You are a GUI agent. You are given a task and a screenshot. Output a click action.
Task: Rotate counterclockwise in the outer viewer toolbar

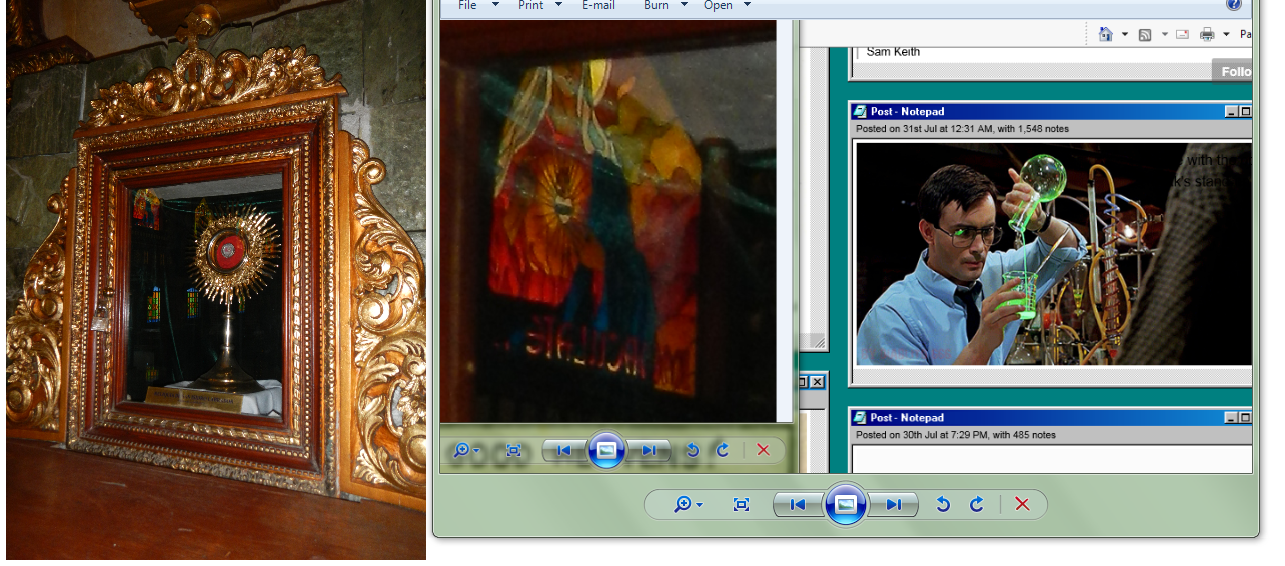[942, 505]
